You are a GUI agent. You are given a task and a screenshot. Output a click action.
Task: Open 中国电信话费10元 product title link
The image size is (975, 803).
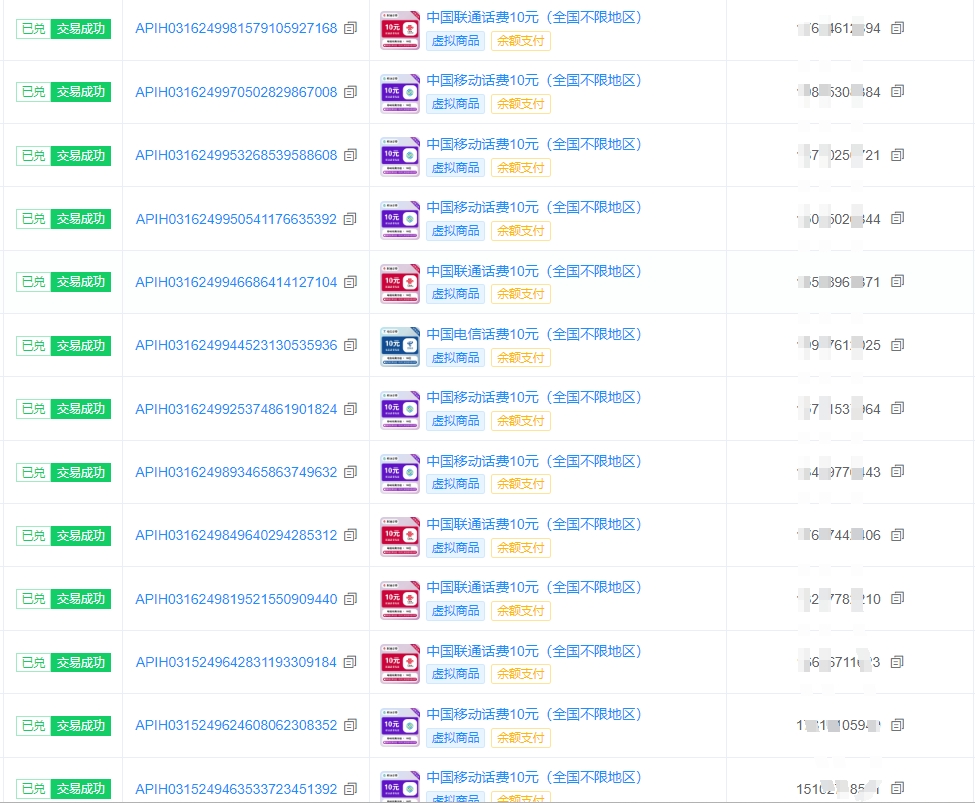pos(534,334)
